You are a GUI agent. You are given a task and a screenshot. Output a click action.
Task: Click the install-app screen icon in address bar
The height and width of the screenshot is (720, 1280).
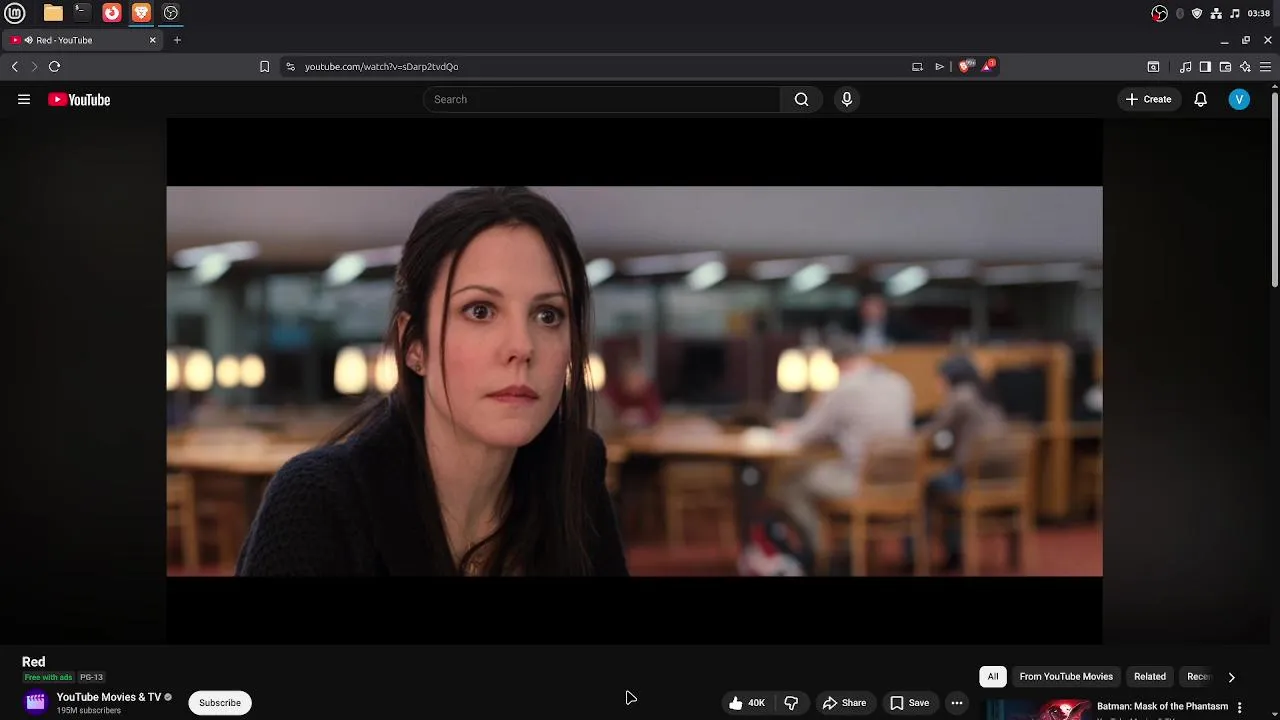click(917, 66)
